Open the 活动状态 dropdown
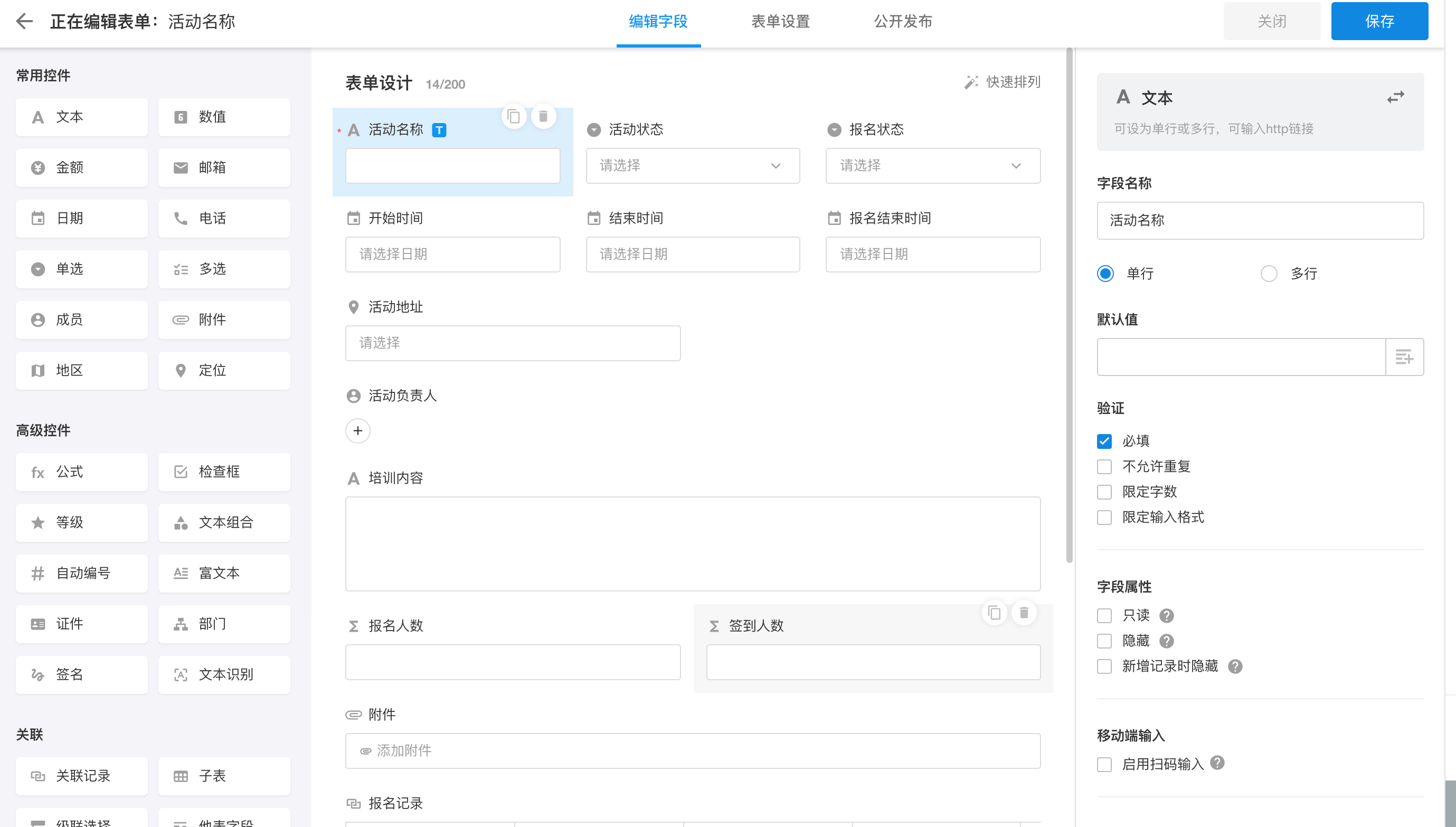 pos(693,165)
